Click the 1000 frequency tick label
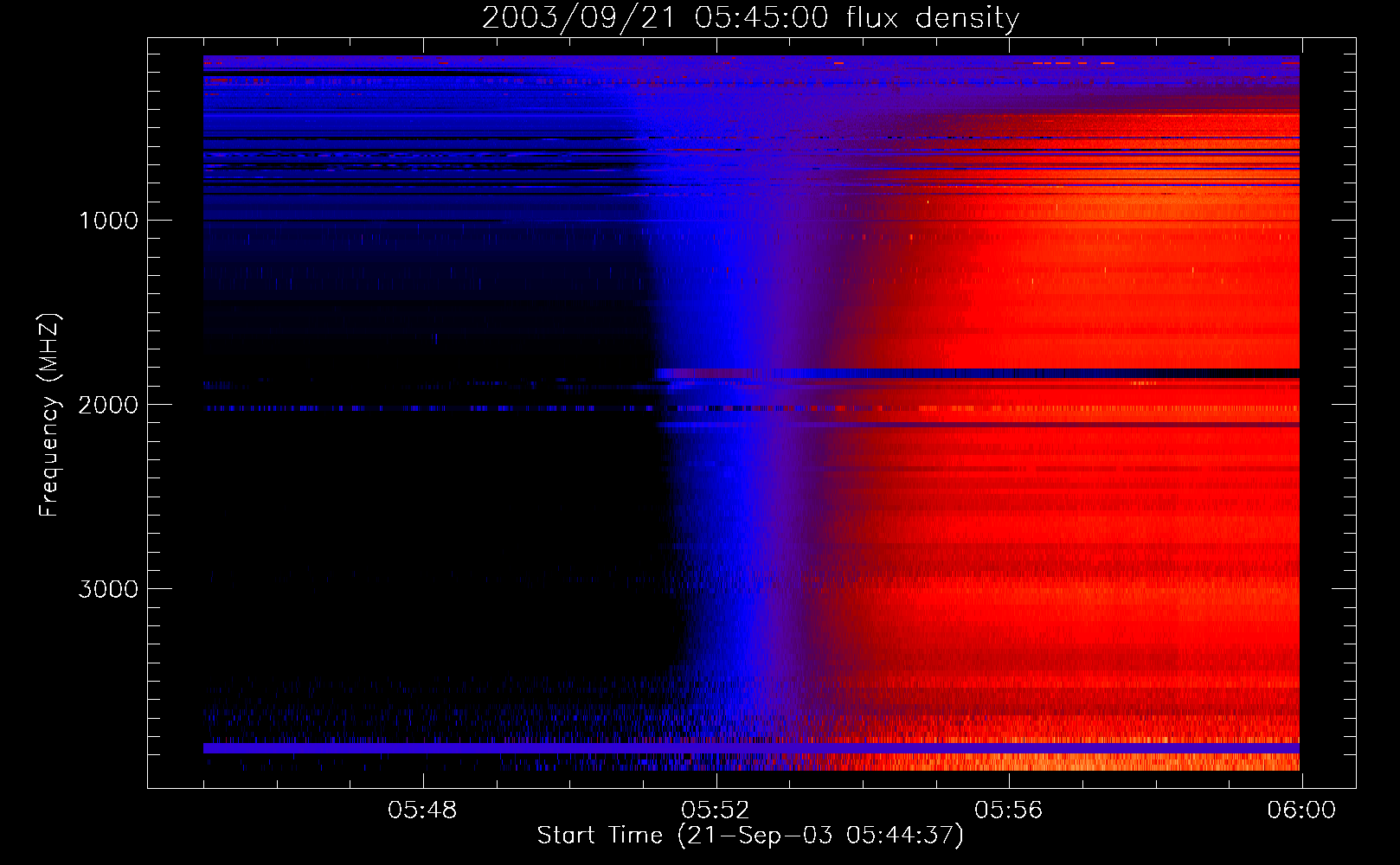Image resolution: width=1400 pixels, height=865 pixels. pos(108,221)
